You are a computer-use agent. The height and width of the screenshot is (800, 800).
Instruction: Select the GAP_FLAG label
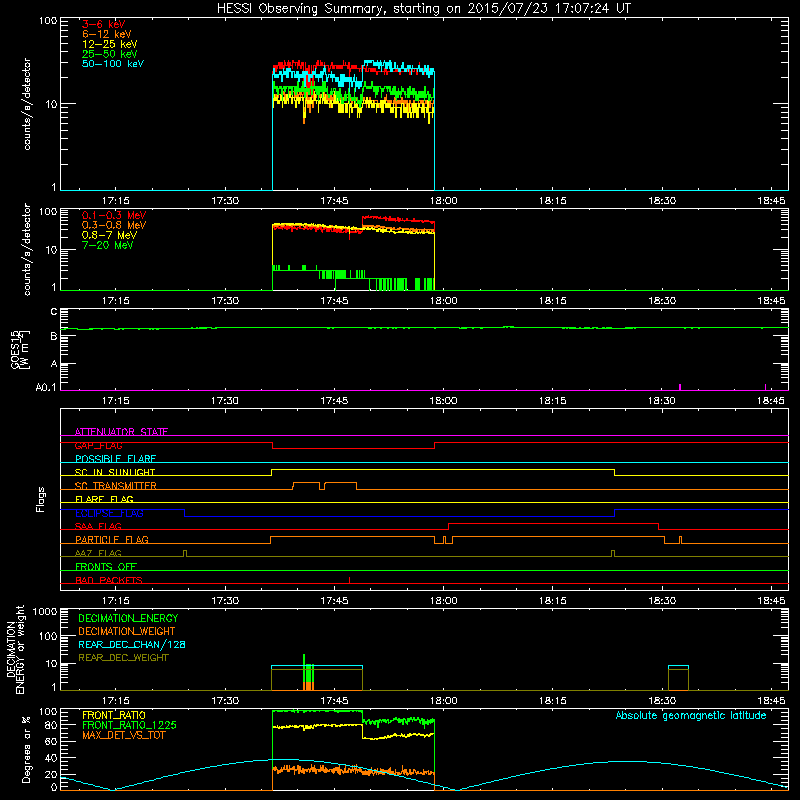point(98,445)
